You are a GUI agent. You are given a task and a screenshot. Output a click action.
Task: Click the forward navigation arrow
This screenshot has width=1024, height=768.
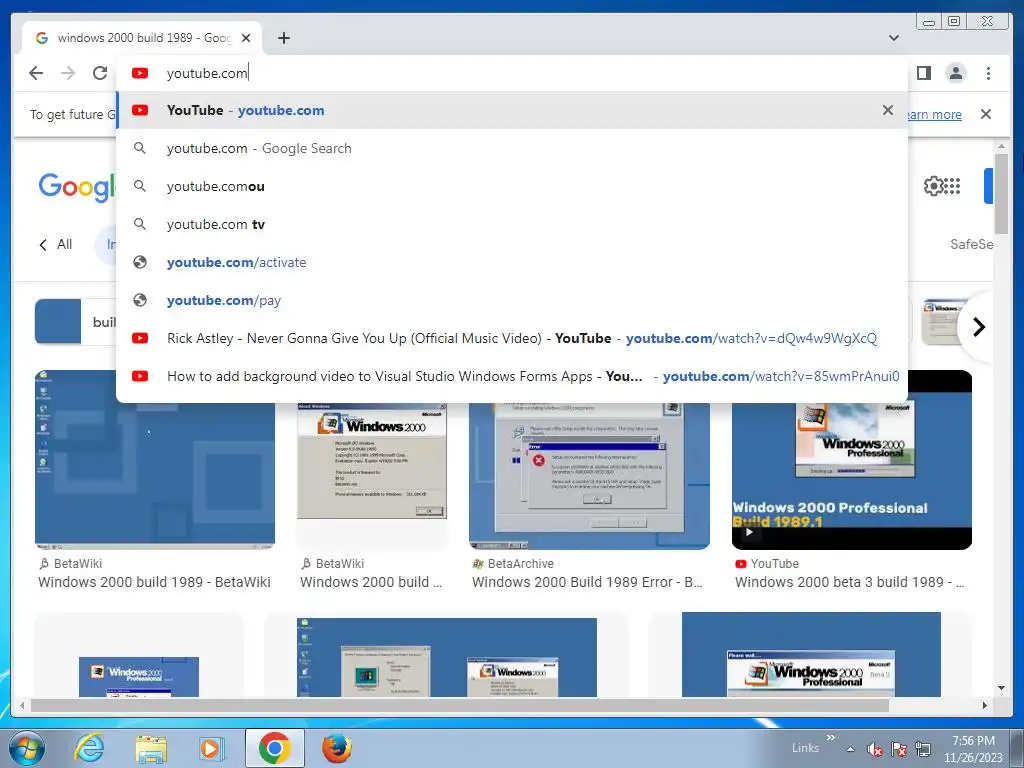68,73
